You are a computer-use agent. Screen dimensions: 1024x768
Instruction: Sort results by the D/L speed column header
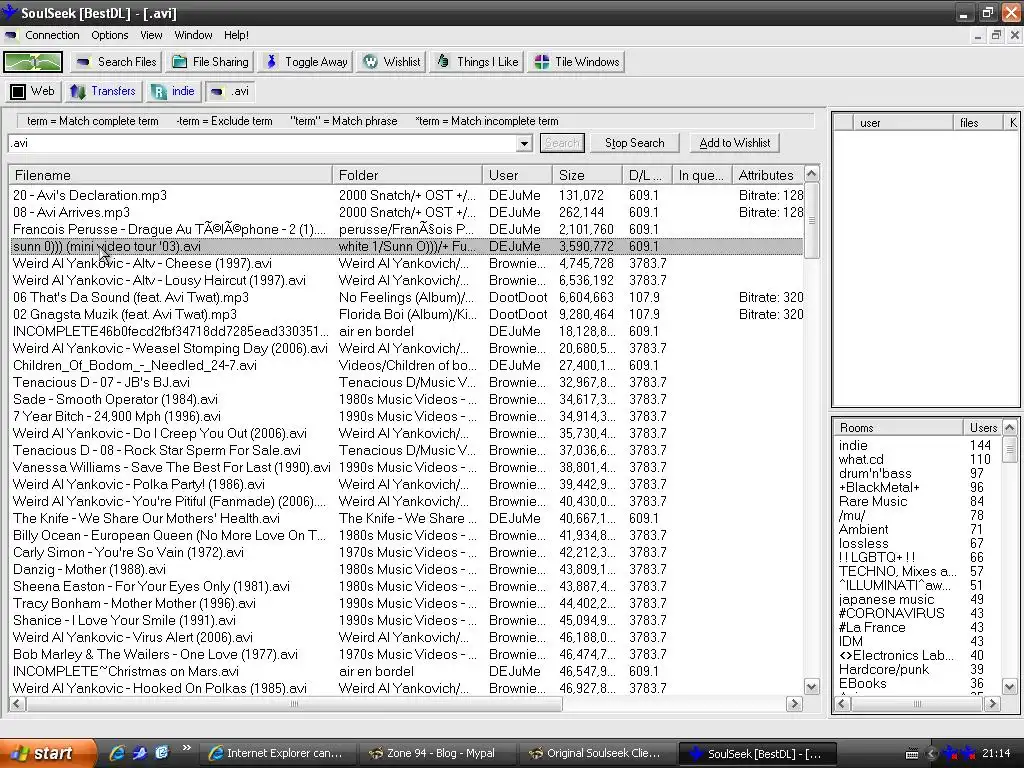[x=647, y=175]
